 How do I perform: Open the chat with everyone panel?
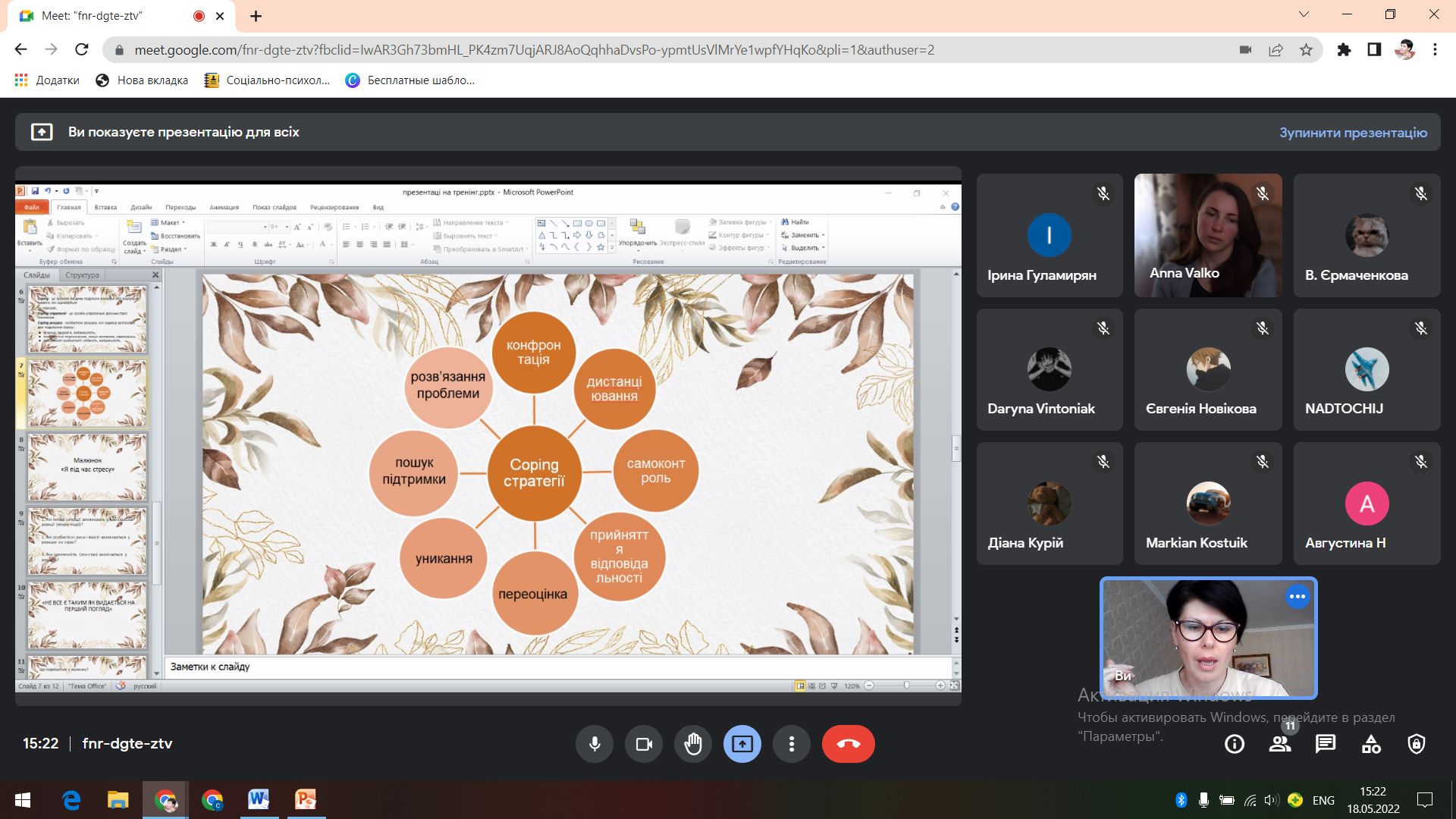[1326, 745]
